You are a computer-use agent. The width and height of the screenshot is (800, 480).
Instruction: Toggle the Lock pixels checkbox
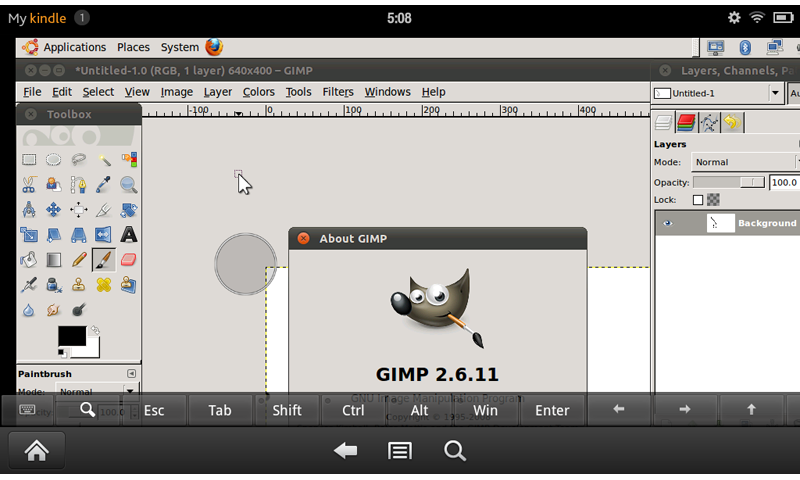click(698, 200)
